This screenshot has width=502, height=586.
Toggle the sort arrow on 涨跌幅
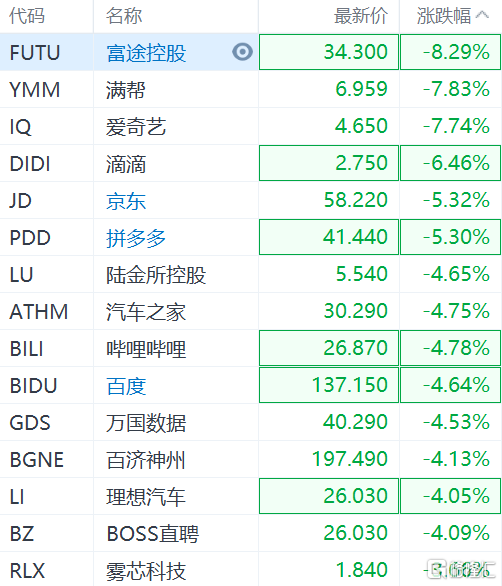[x=483, y=15]
